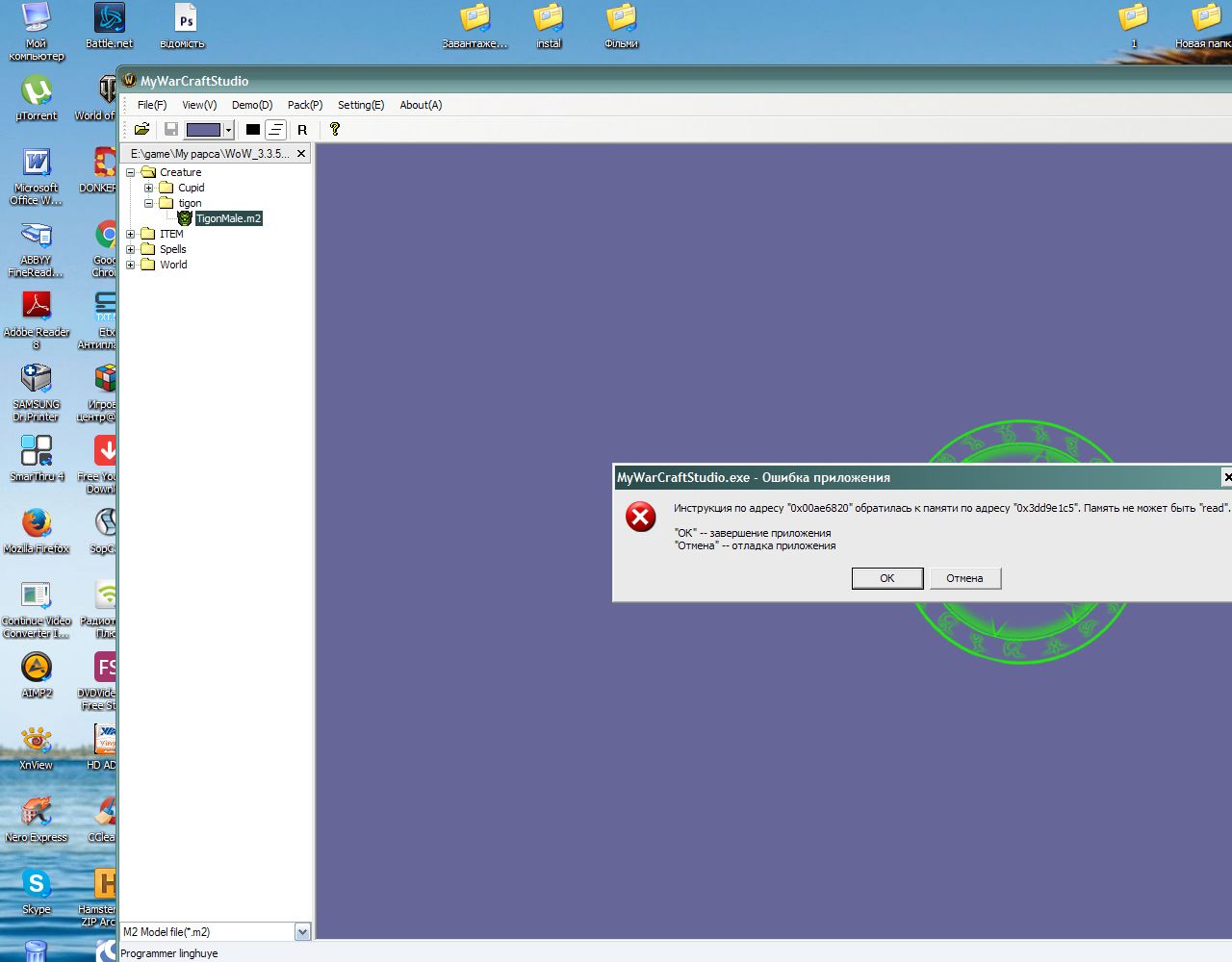
Task: Open the instal desktop folder
Action: pos(549,26)
